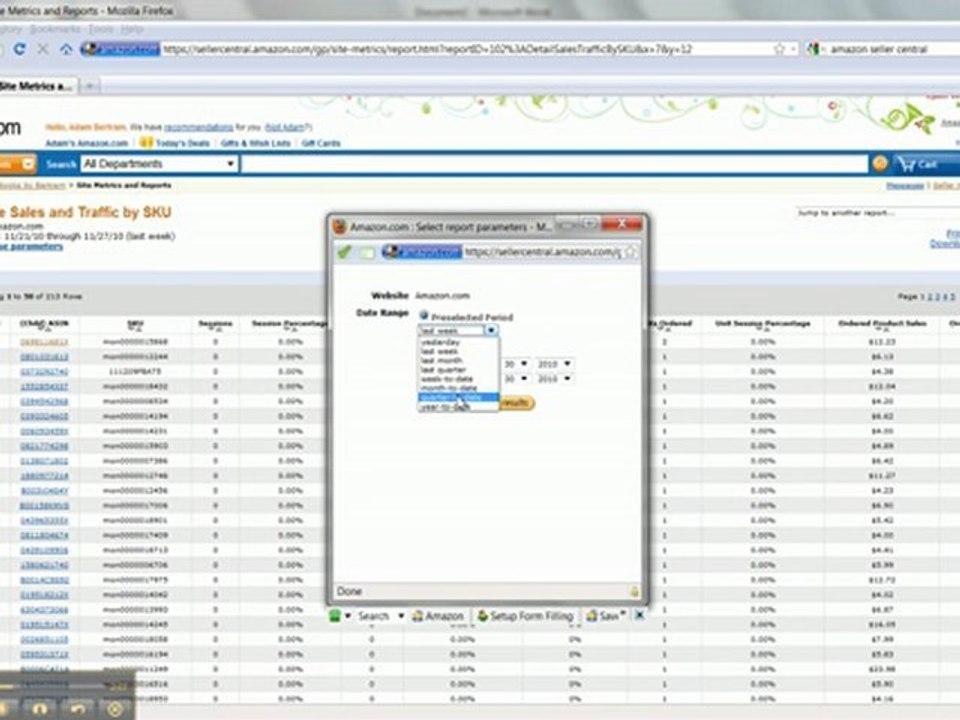The width and height of the screenshot is (960, 720).
Task: Open the search engine chooser icon next to amazon seller central
Action: 814,49
